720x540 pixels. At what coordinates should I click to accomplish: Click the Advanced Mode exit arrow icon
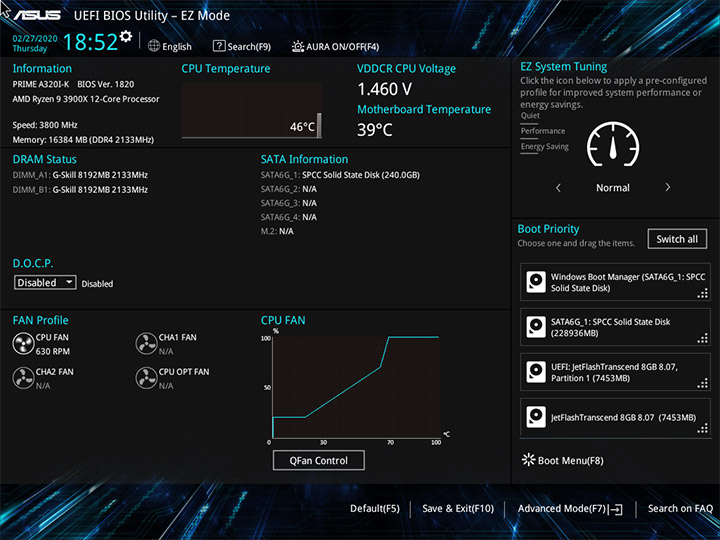pos(615,509)
